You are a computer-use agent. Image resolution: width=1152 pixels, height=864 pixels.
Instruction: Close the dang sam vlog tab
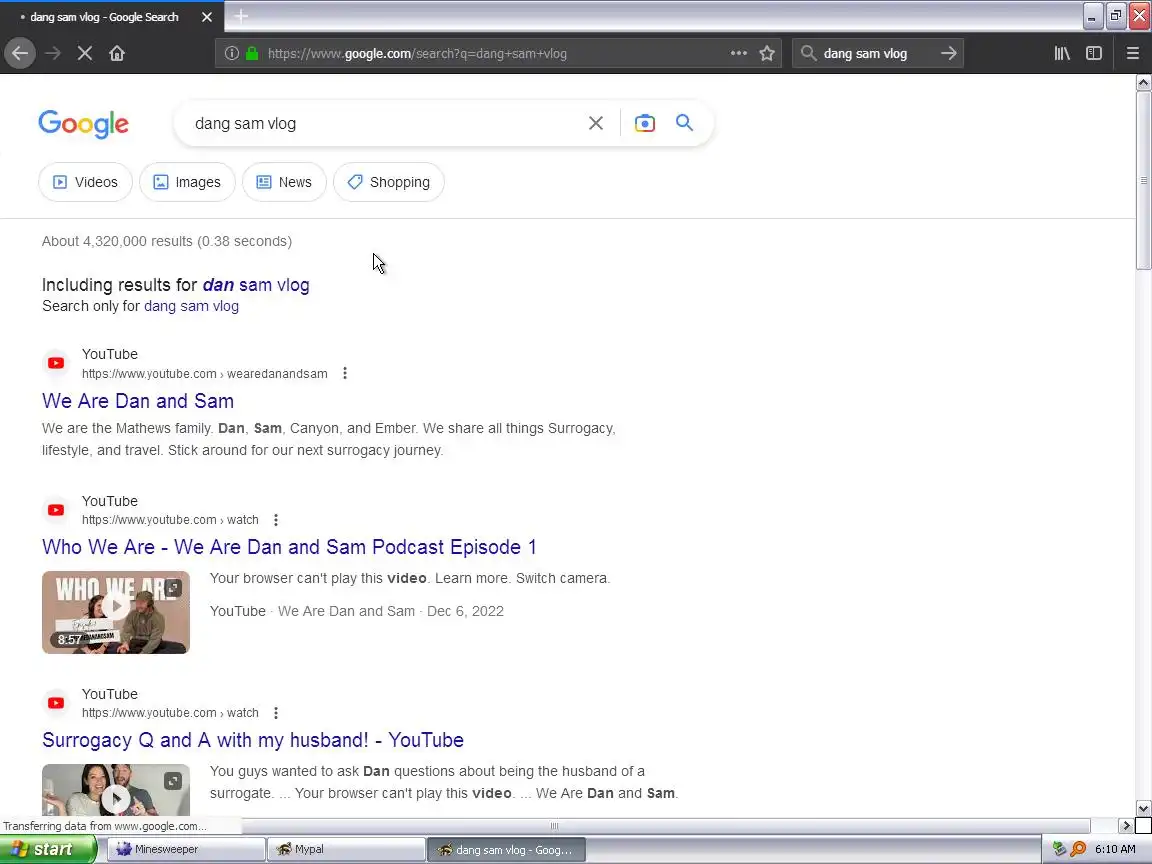point(207,16)
